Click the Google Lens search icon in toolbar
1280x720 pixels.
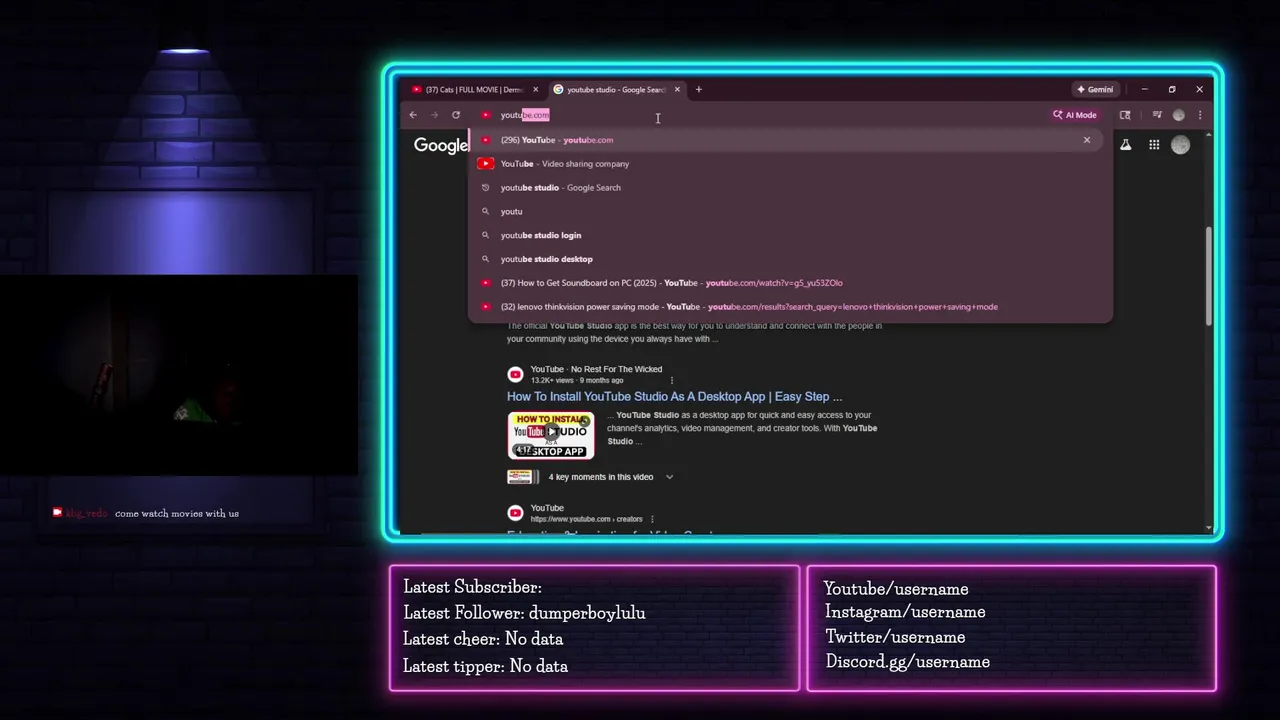pos(1125,115)
